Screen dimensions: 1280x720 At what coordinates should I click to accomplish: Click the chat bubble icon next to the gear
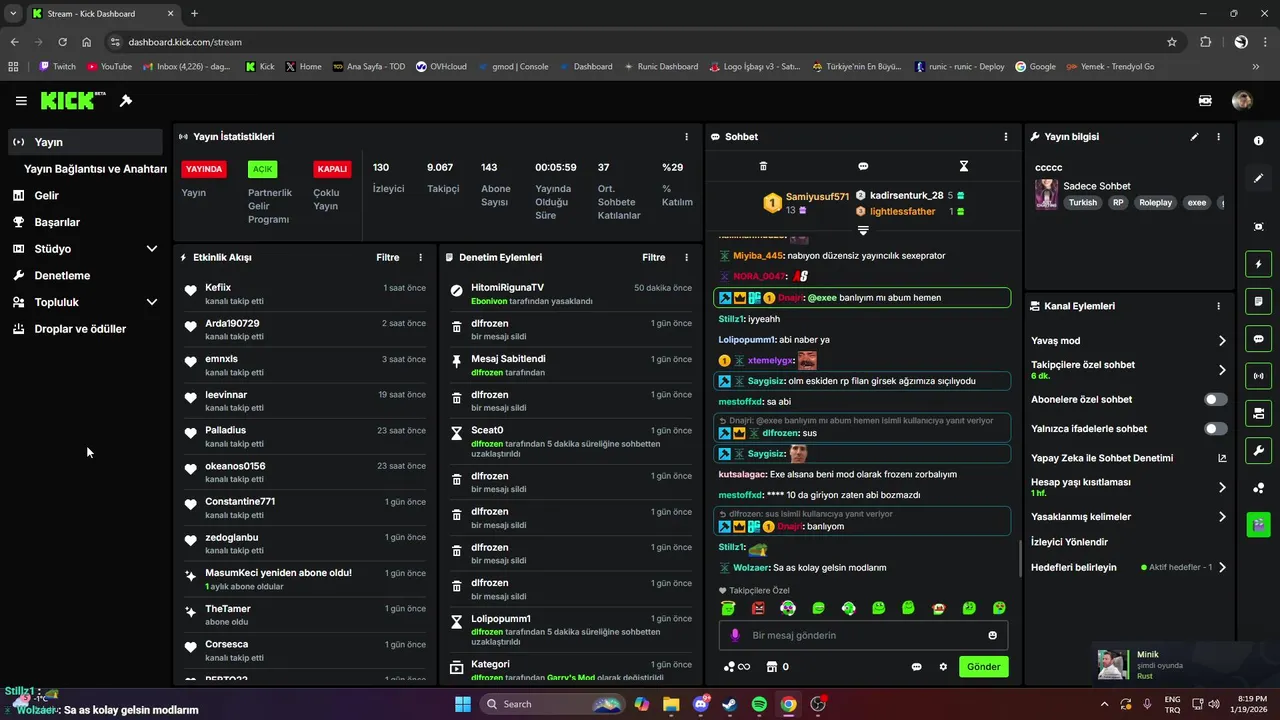point(916,667)
